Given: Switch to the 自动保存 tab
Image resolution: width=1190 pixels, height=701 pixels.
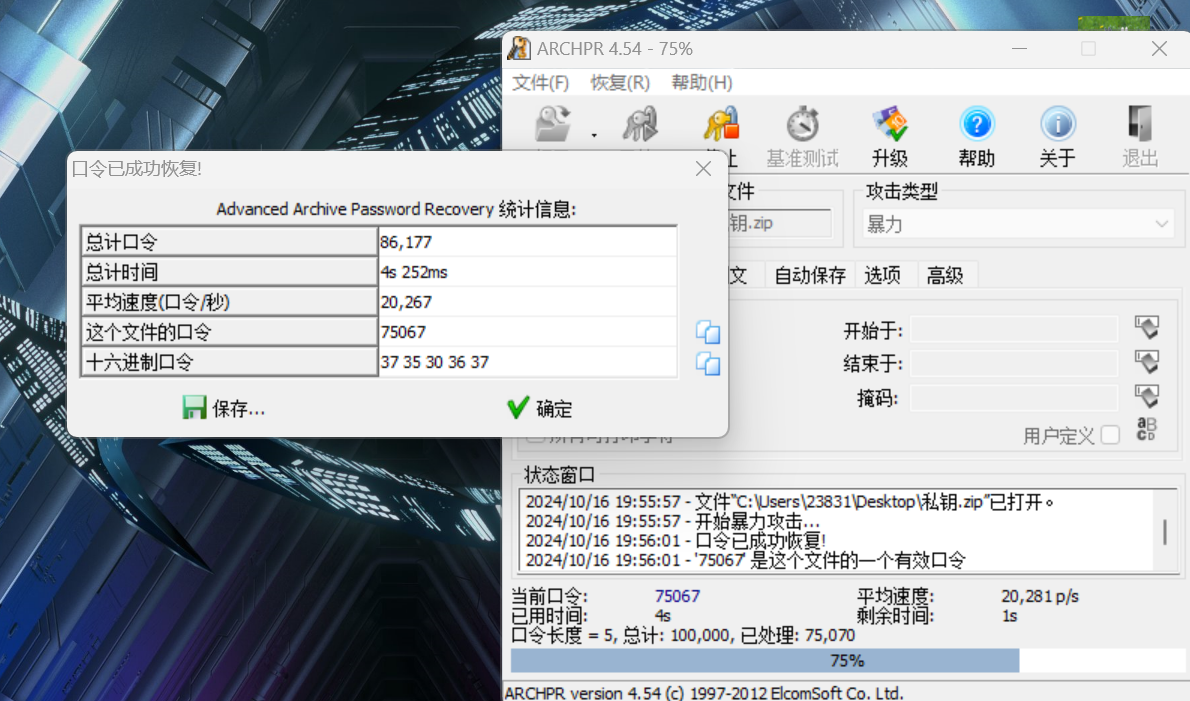Looking at the screenshot, I should click(810, 275).
